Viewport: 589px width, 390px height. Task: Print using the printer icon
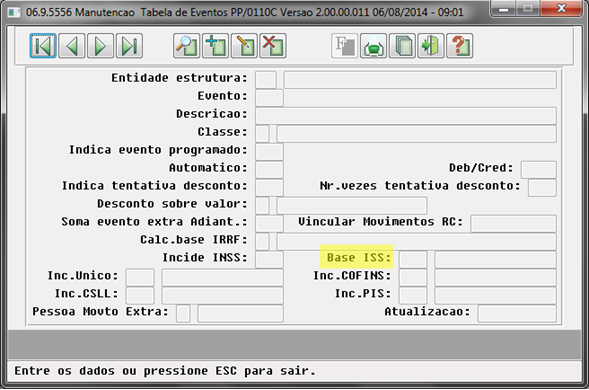pyautogui.click(x=373, y=46)
